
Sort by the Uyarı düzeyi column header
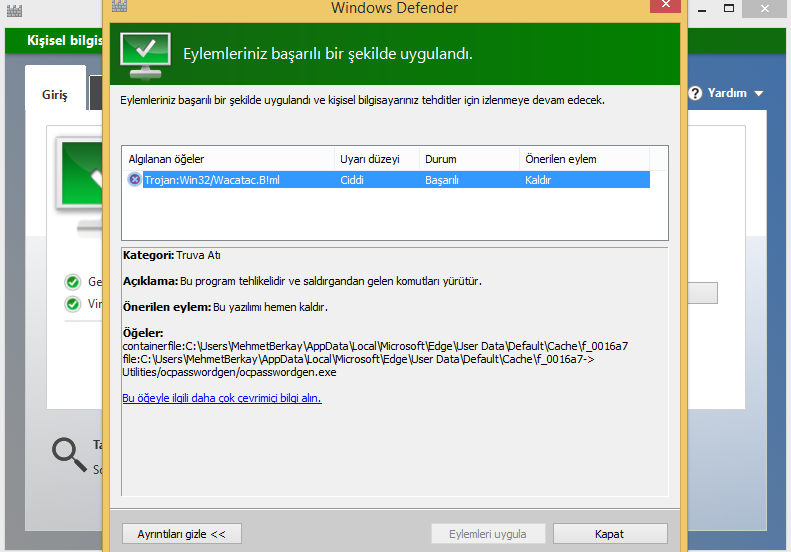pos(377,159)
